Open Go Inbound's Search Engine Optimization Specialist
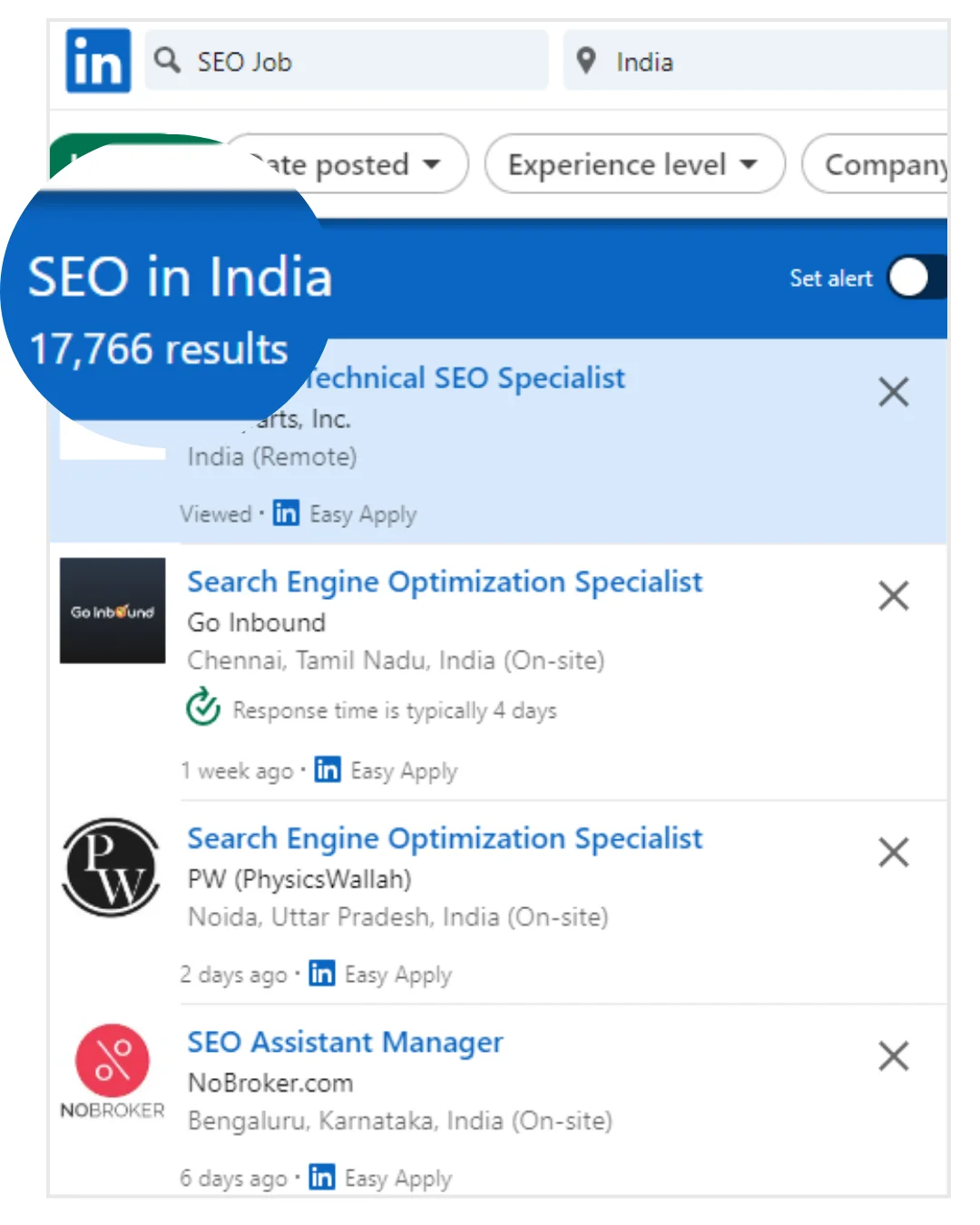The width and height of the screenshot is (980, 1225). coord(445,582)
